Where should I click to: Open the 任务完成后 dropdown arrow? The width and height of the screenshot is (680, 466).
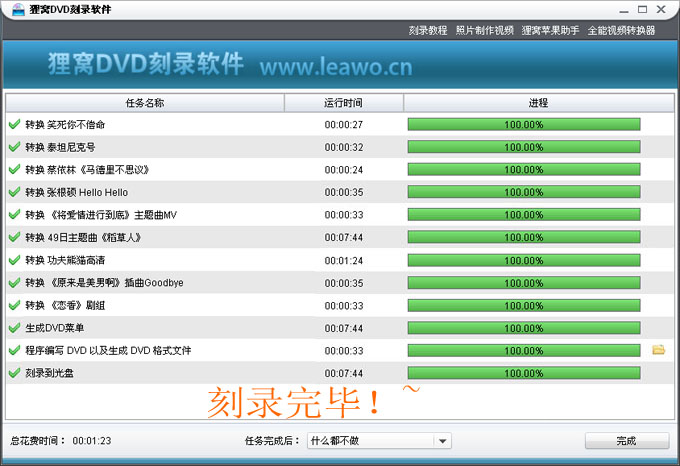pos(442,441)
